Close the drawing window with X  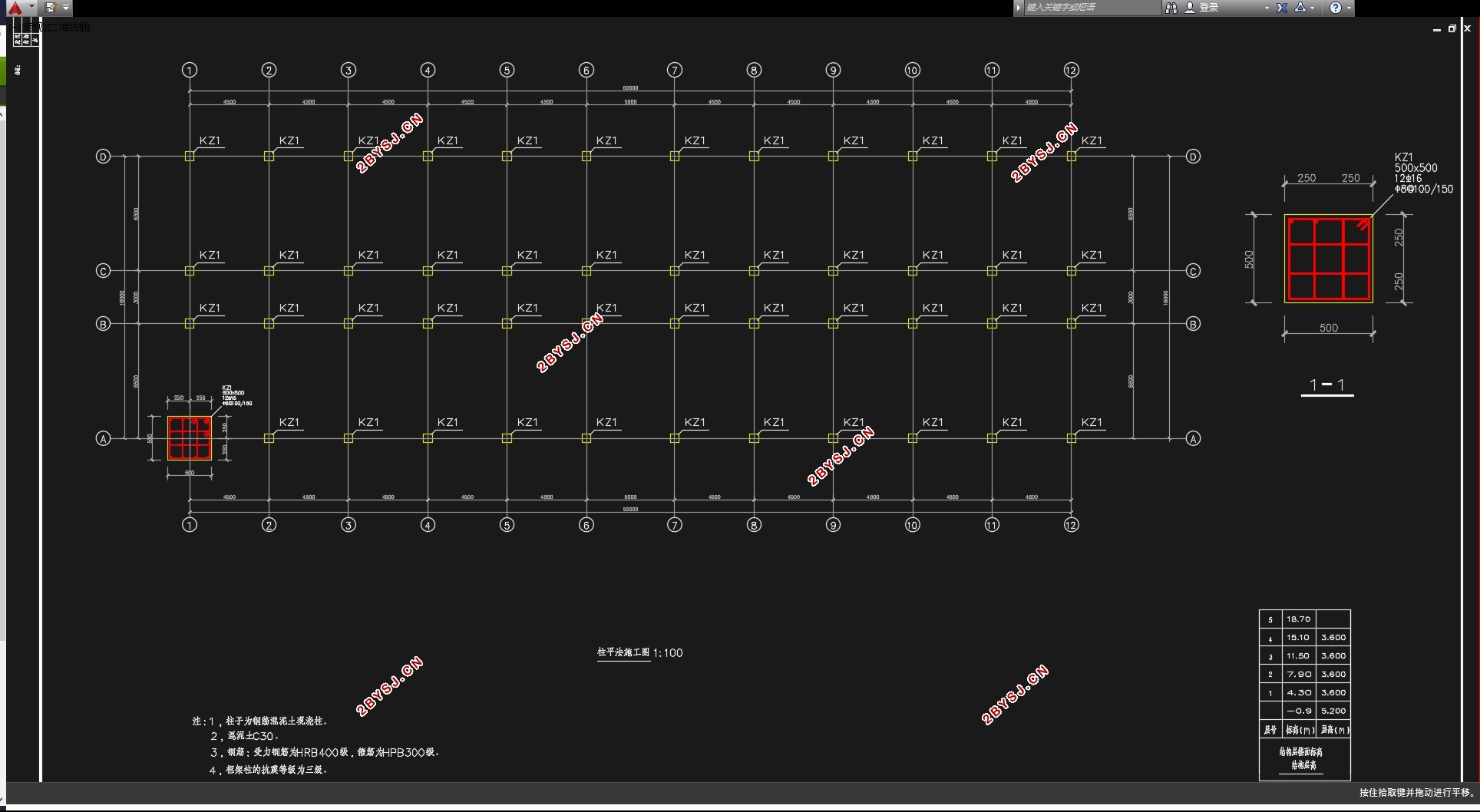coord(1467,28)
